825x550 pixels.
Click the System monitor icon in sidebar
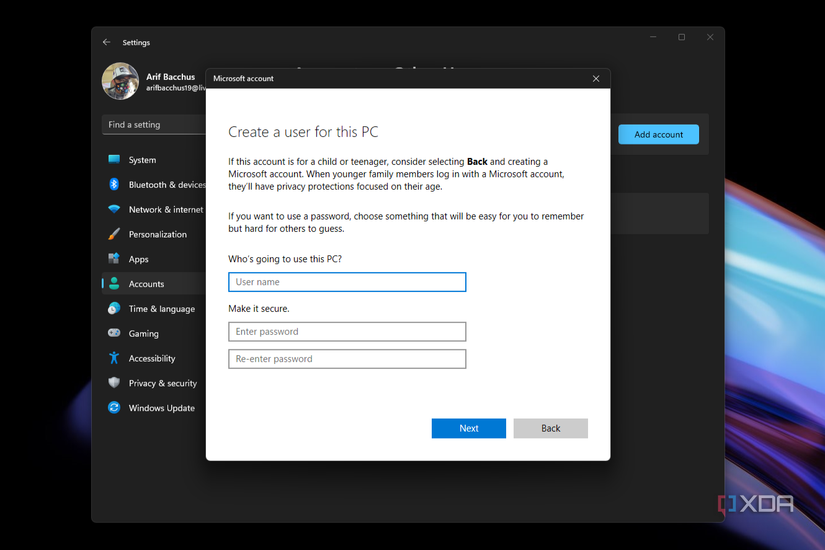click(114, 160)
